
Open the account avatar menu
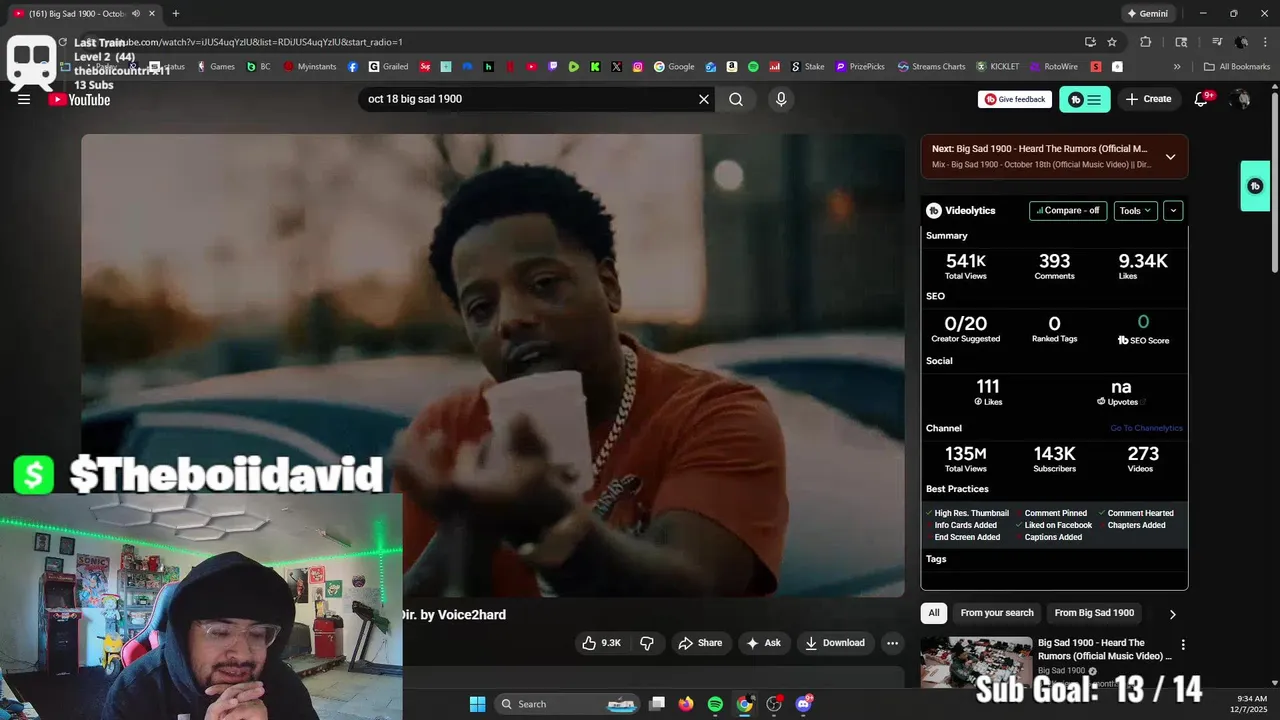coord(1241,99)
